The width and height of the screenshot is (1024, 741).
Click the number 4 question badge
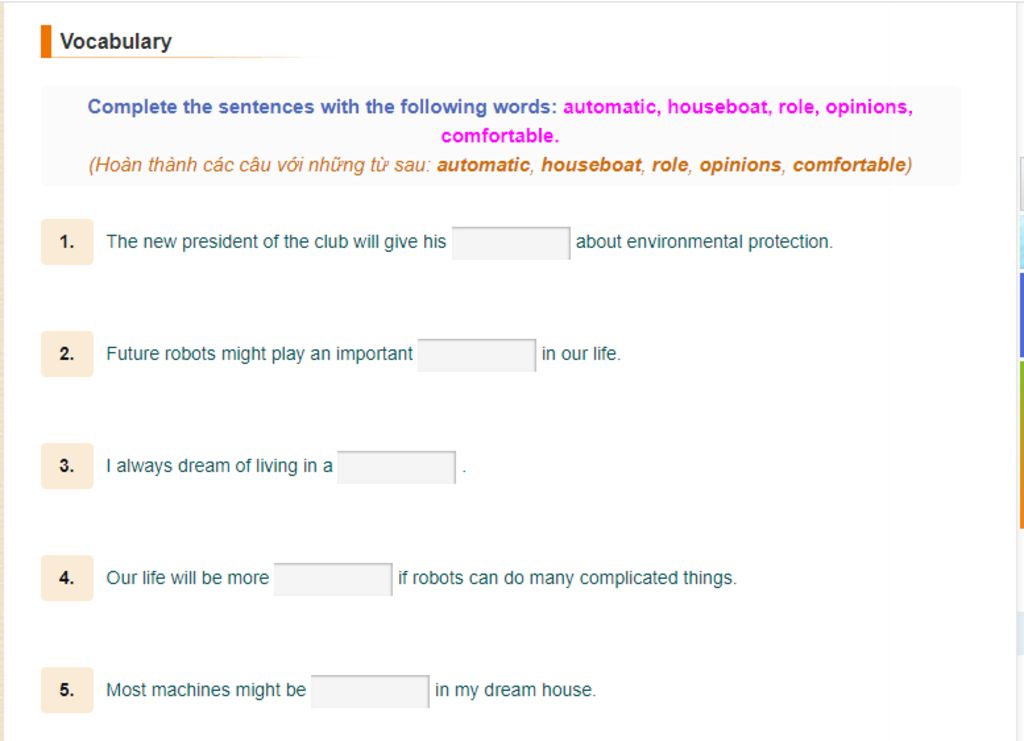coord(67,578)
